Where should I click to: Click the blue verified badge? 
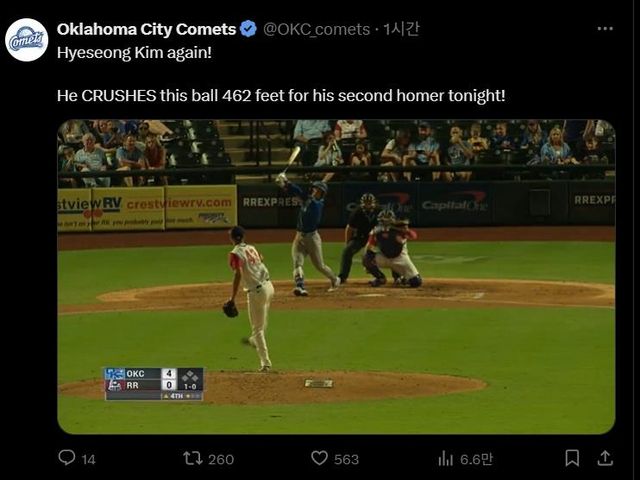[248, 29]
